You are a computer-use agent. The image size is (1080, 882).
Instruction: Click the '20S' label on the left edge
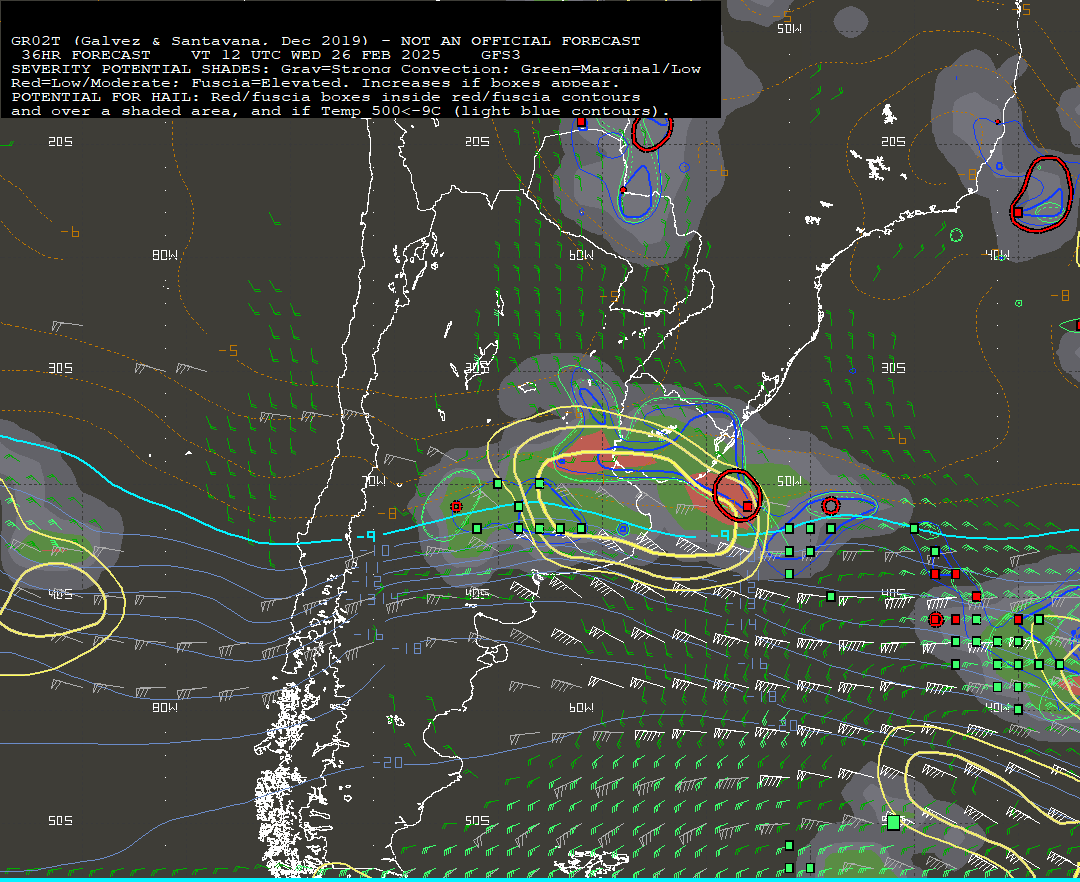(60, 141)
